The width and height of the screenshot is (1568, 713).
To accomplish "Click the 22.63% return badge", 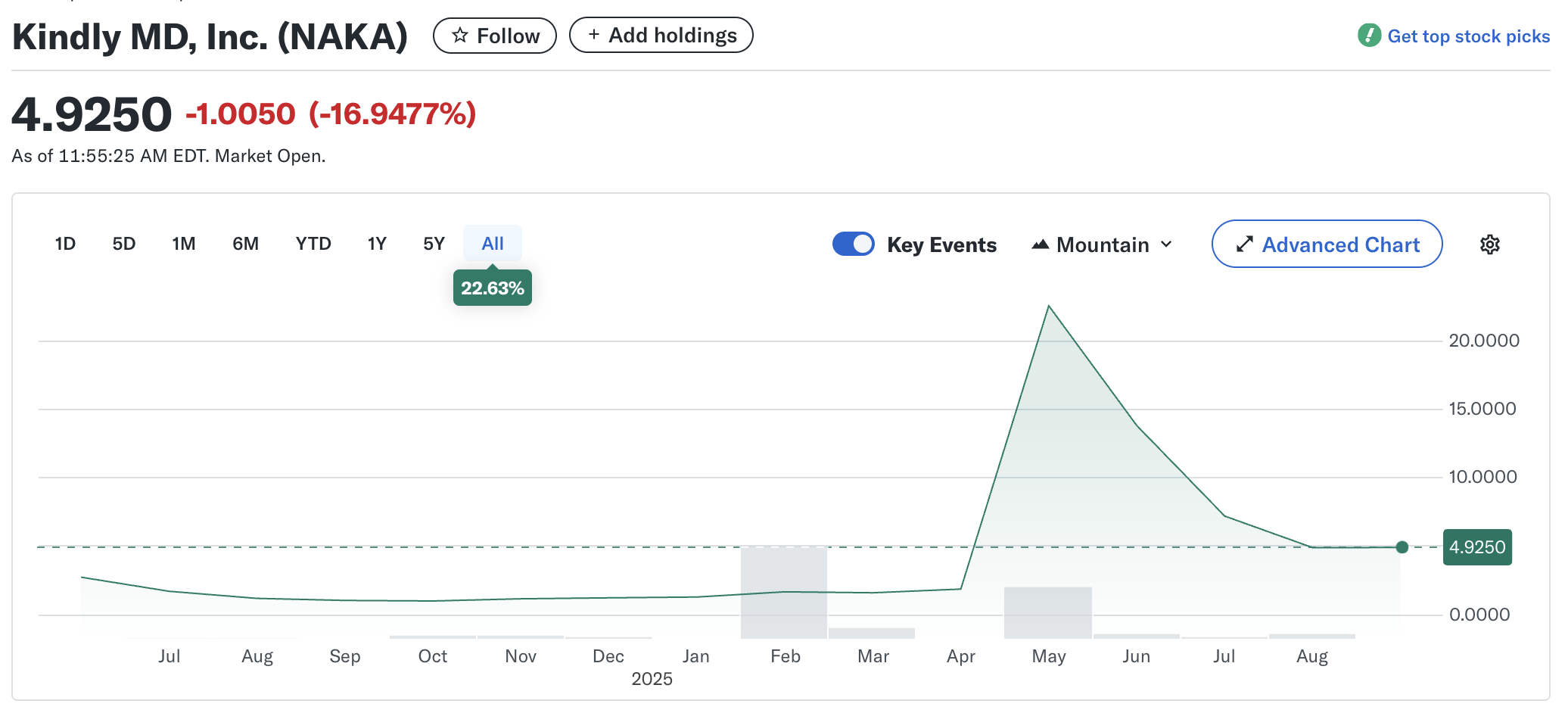I will coord(493,288).
